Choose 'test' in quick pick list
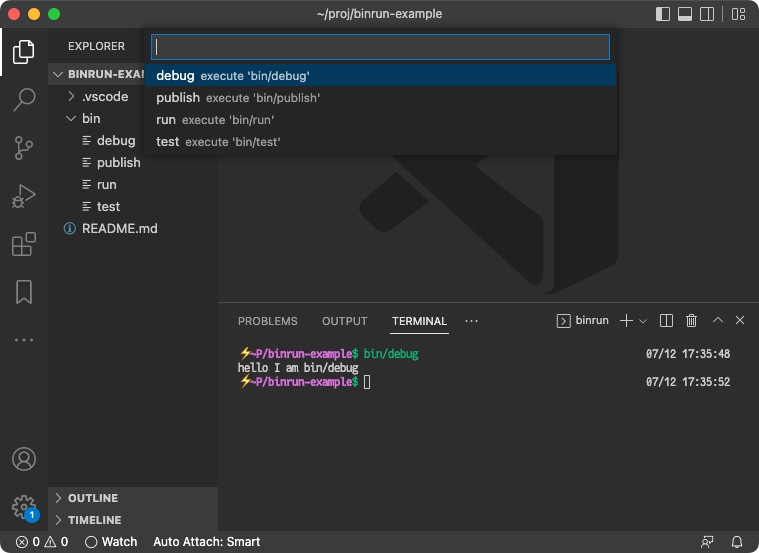This screenshot has height=553, width=759. 380,142
